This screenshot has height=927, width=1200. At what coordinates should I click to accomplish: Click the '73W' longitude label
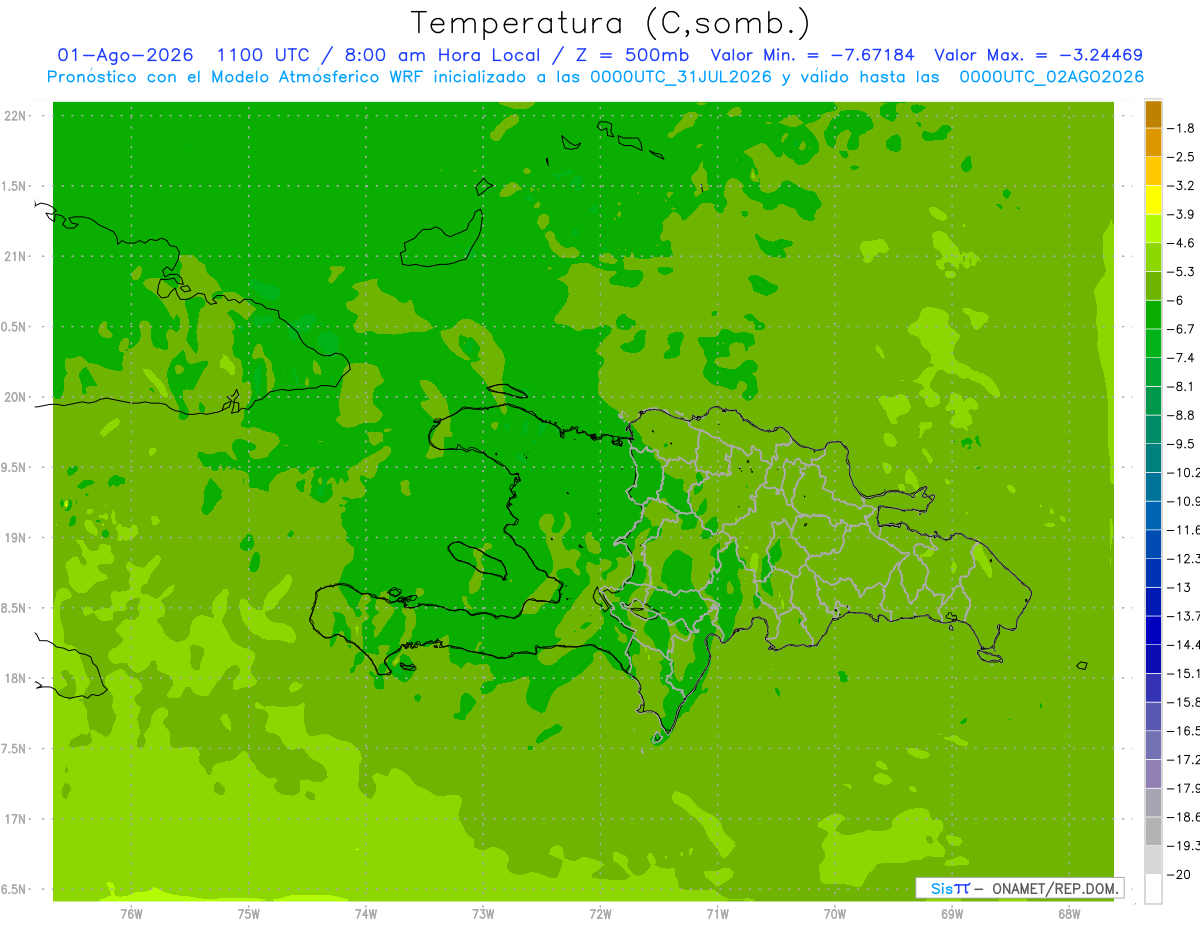click(x=483, y=914)
